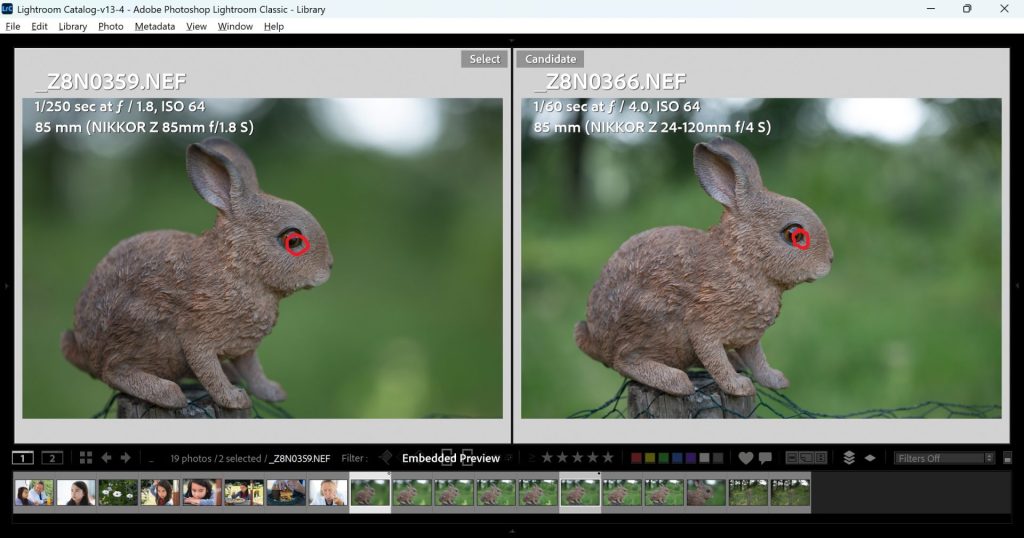Image resolution: width=1024 pixels, height=538 pixels.
Task: Open the Edit menu
Action: click(39, 26)
